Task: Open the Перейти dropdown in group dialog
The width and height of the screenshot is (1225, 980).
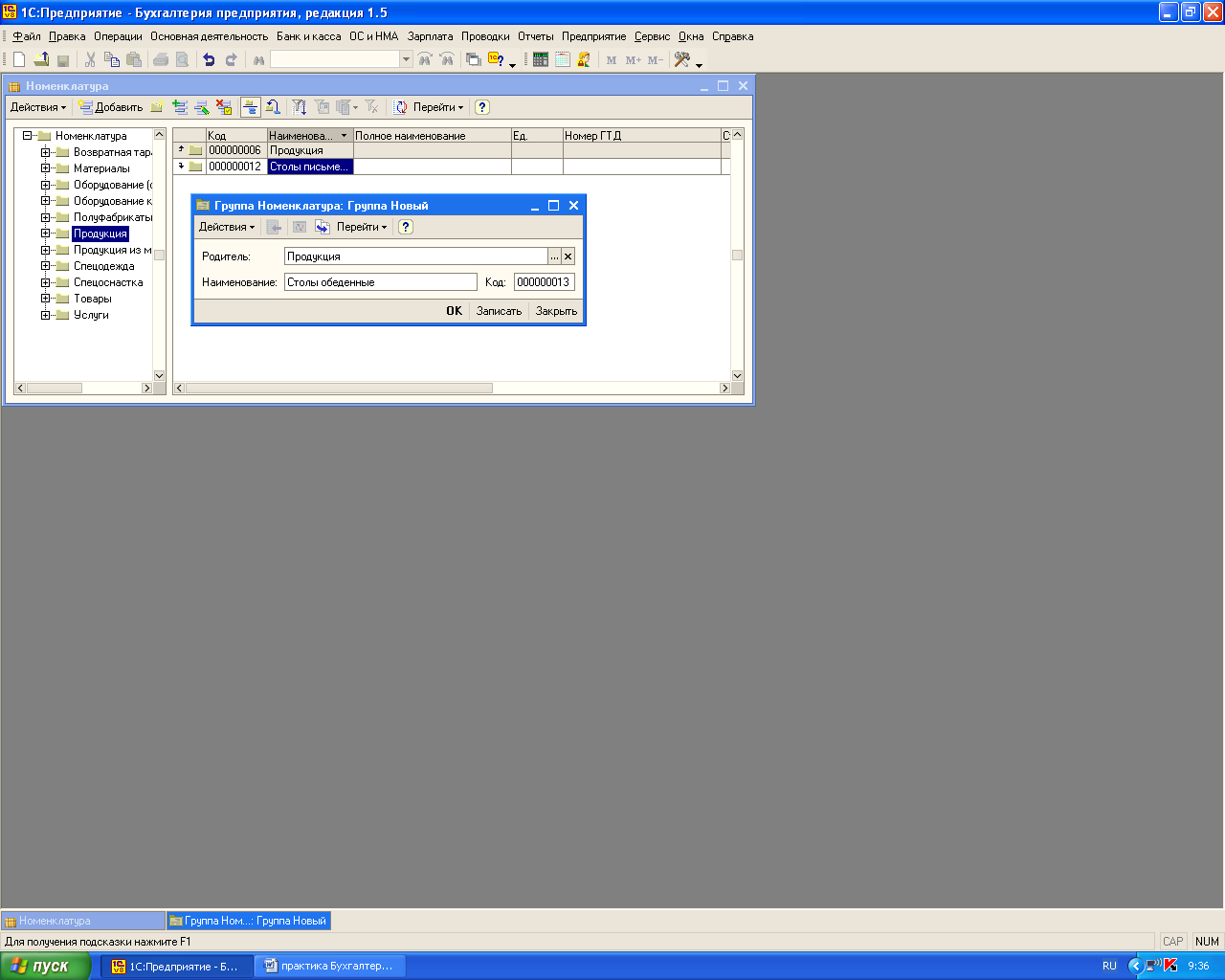Action: click(x=362, y=227)
